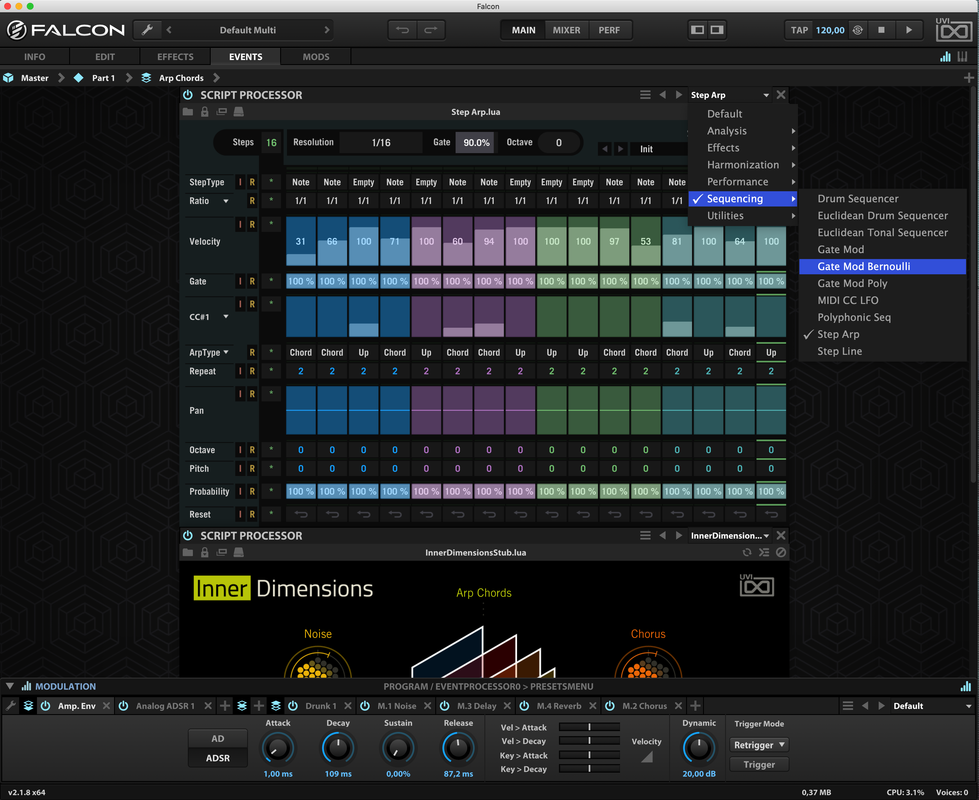Remove the Step Arp script processor
The height and width of the screenshot is (800, 979).
pos(781,95)
